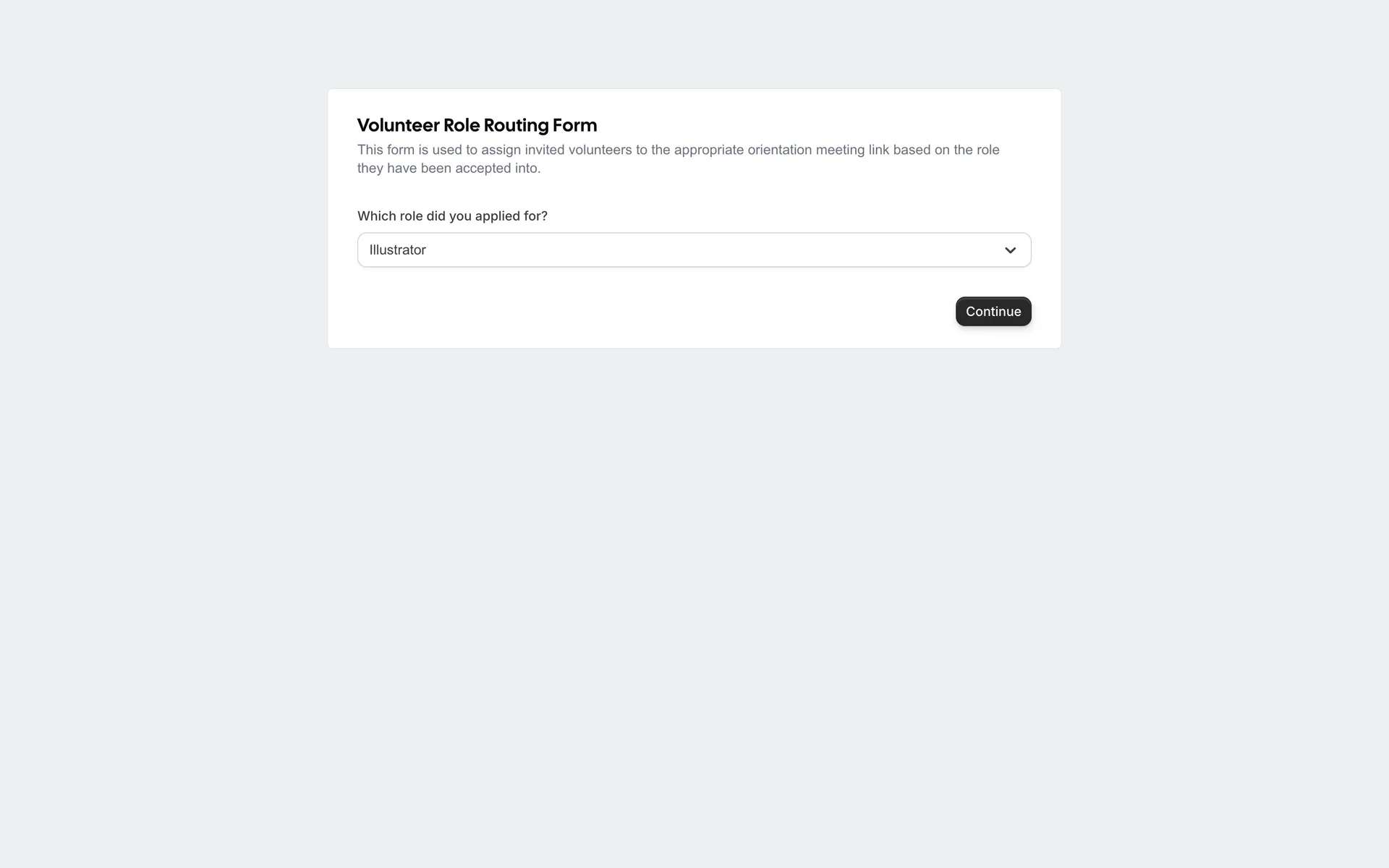Viewport: 1389px width, 868px height.
Task: Click the 'Routing Form' part of the heading
Action: [540, 125]
